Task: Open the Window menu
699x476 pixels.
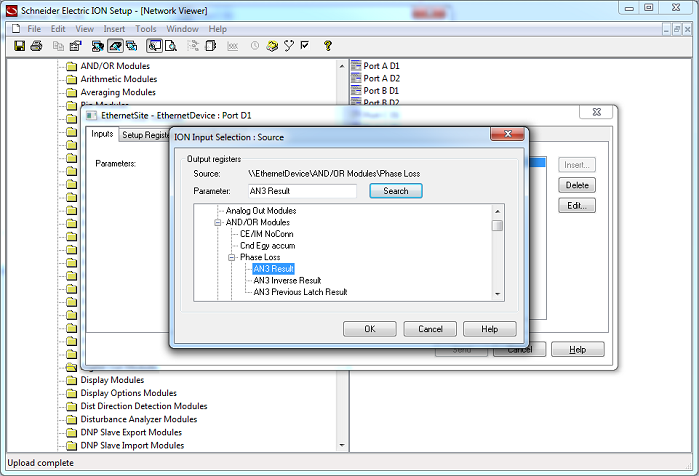Action: point(182,29)
